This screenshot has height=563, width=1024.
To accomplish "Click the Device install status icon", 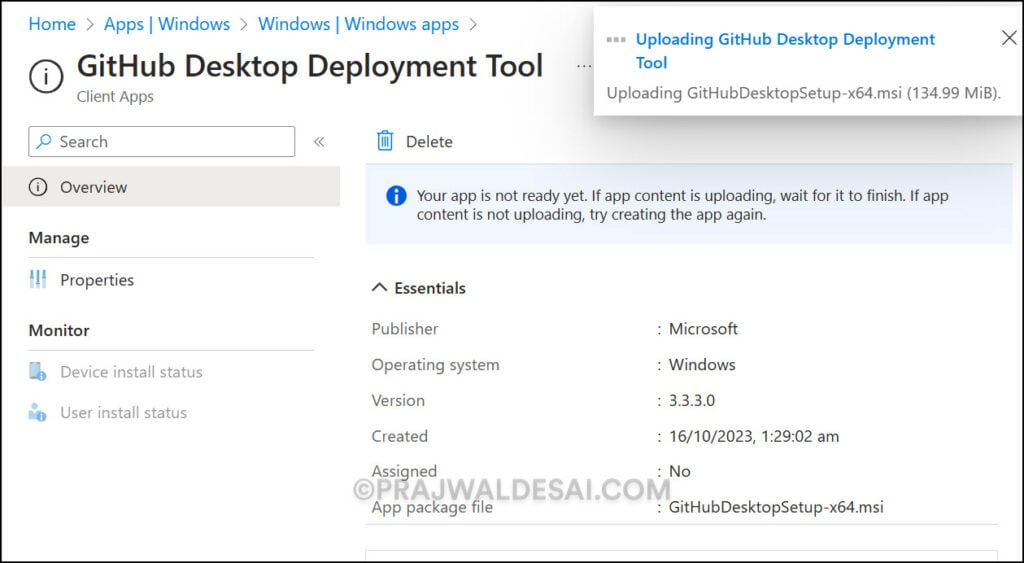I will (38, 372).
